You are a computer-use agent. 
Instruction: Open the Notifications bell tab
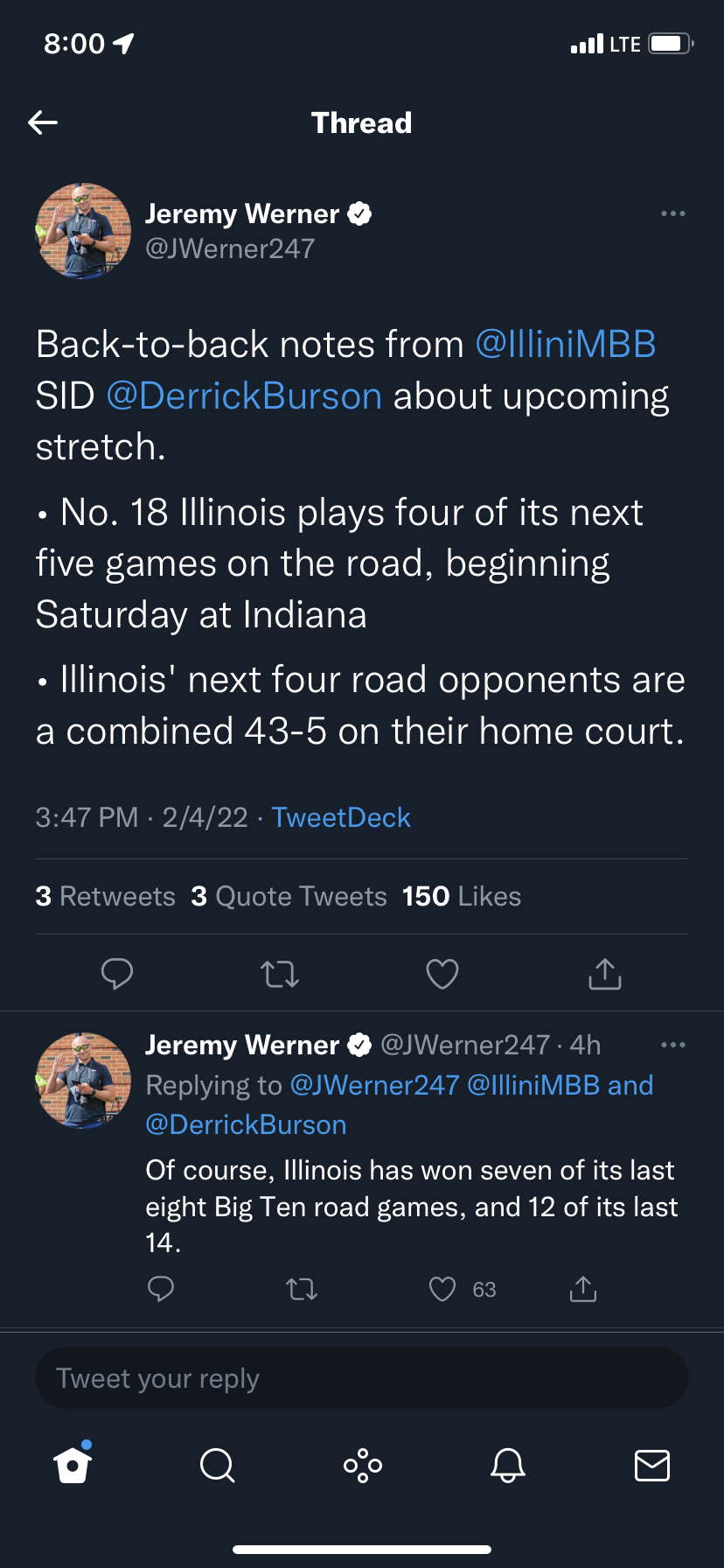click(x=507, y=1464)
